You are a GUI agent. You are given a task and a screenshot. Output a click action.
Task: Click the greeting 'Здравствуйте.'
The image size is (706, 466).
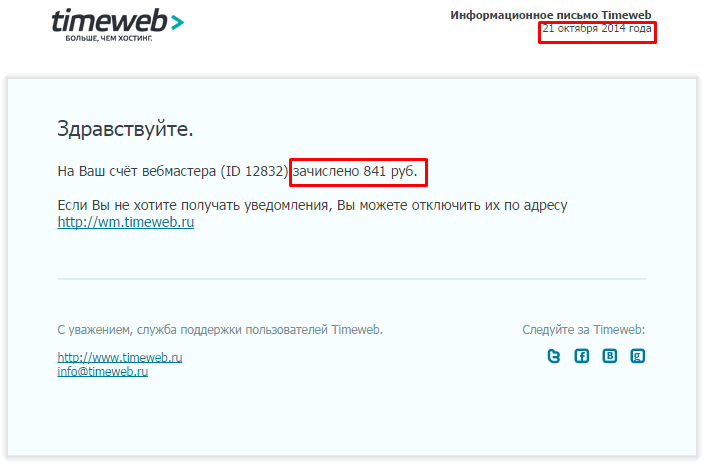pos(125,129)
